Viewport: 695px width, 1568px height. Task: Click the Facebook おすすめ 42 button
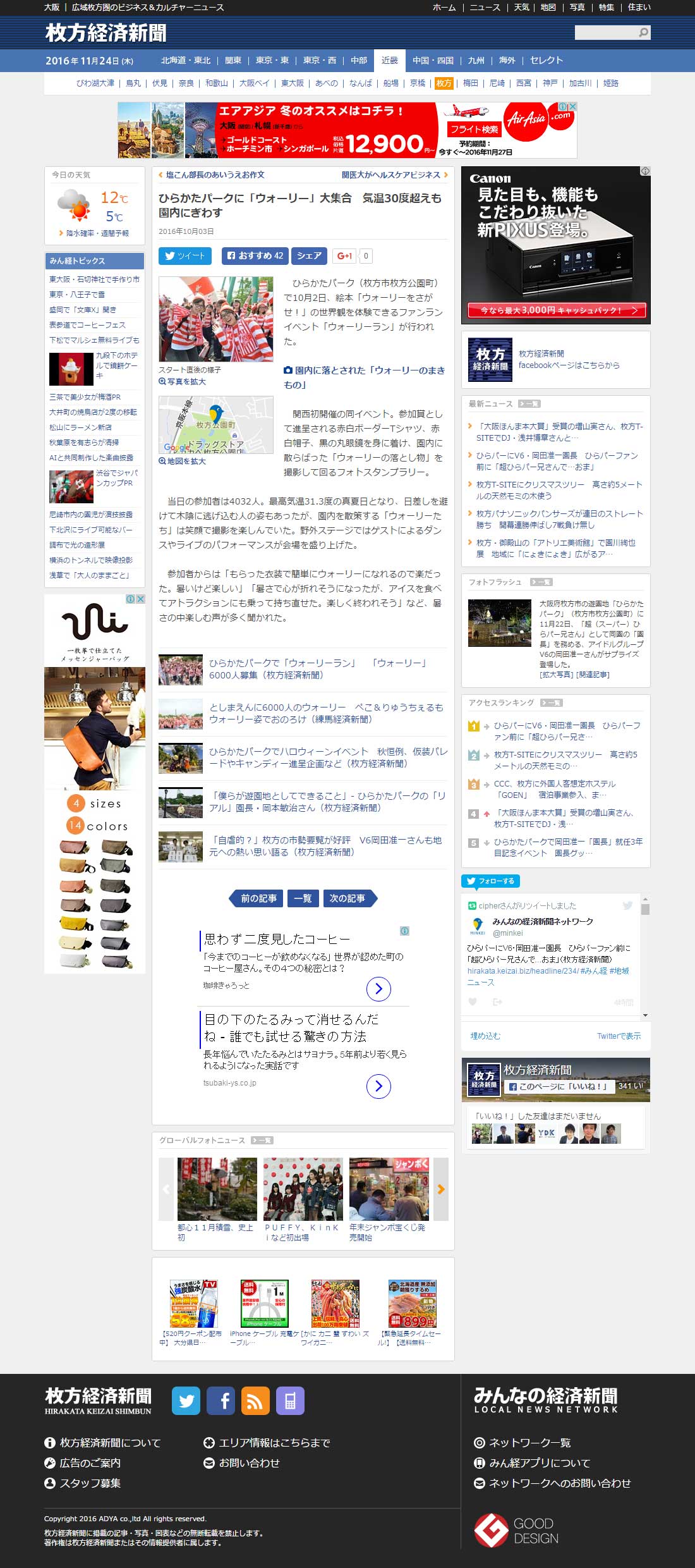pos(255,256)
